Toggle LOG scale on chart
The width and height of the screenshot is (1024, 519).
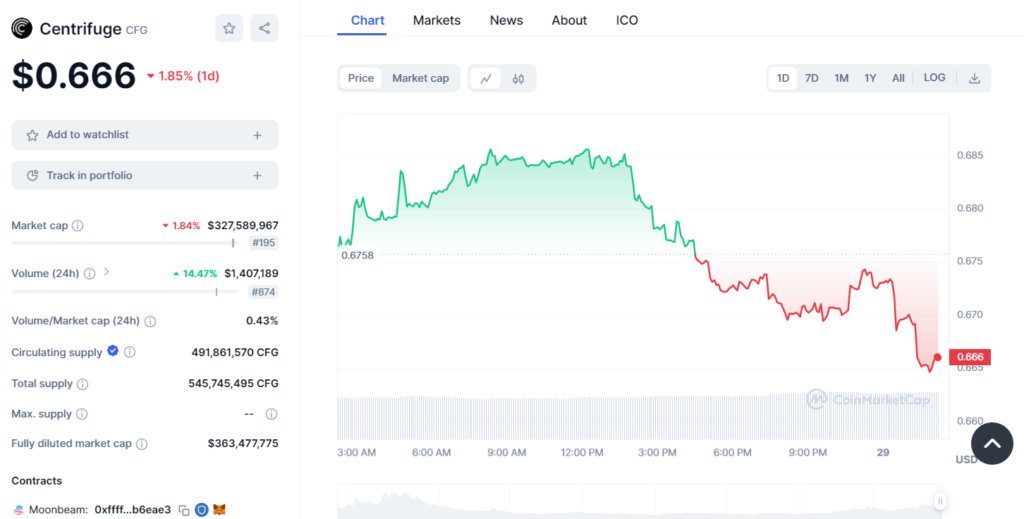click(x=934, y=78)
